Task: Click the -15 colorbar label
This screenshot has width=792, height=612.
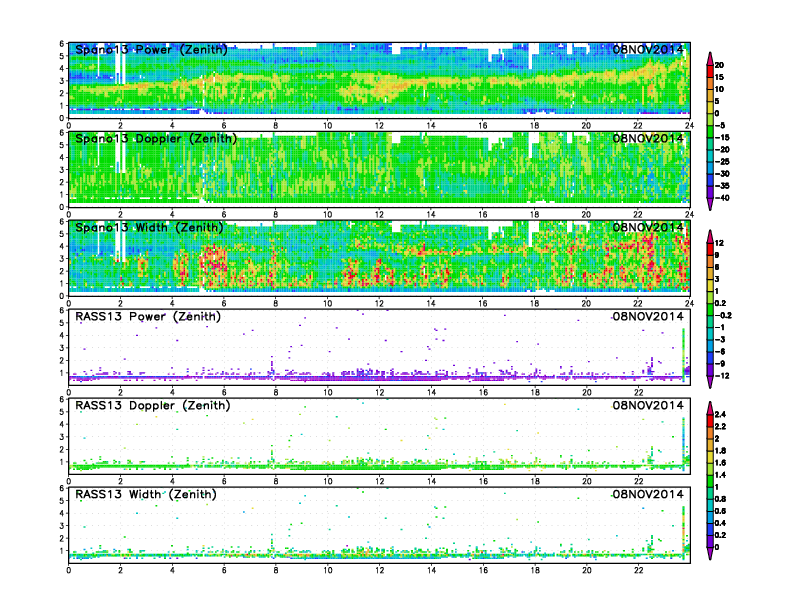Action: tap(722, 137)
